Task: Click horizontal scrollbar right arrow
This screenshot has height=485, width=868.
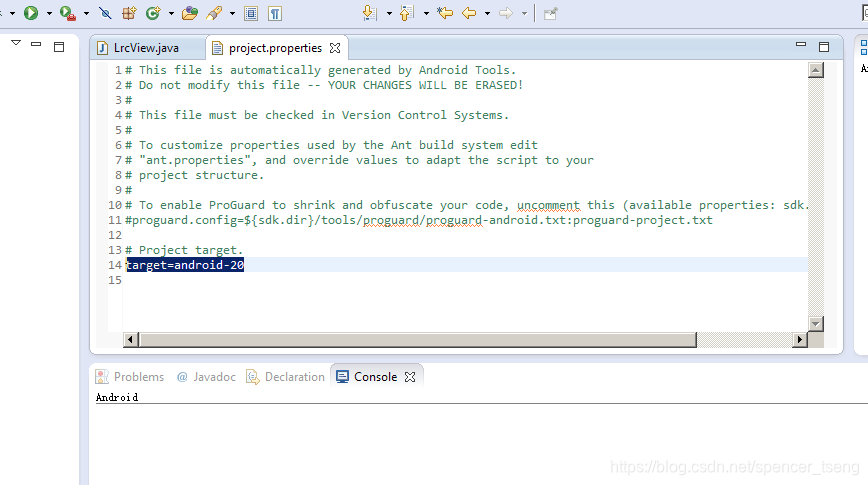Action: [799, 339]
